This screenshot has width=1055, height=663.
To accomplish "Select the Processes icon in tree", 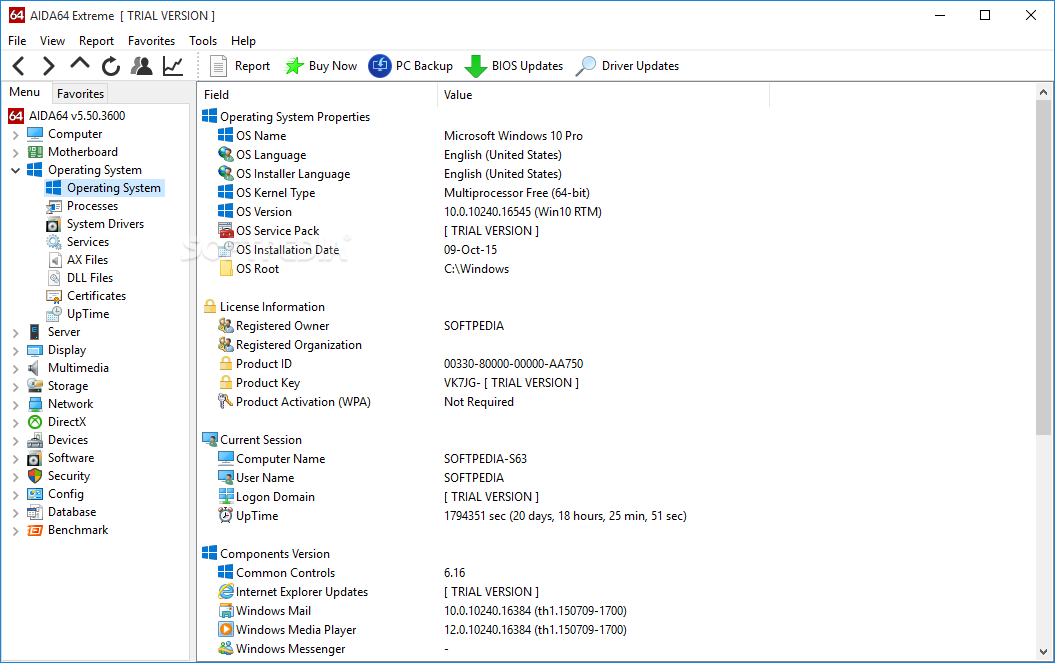I will pos(54,206).
